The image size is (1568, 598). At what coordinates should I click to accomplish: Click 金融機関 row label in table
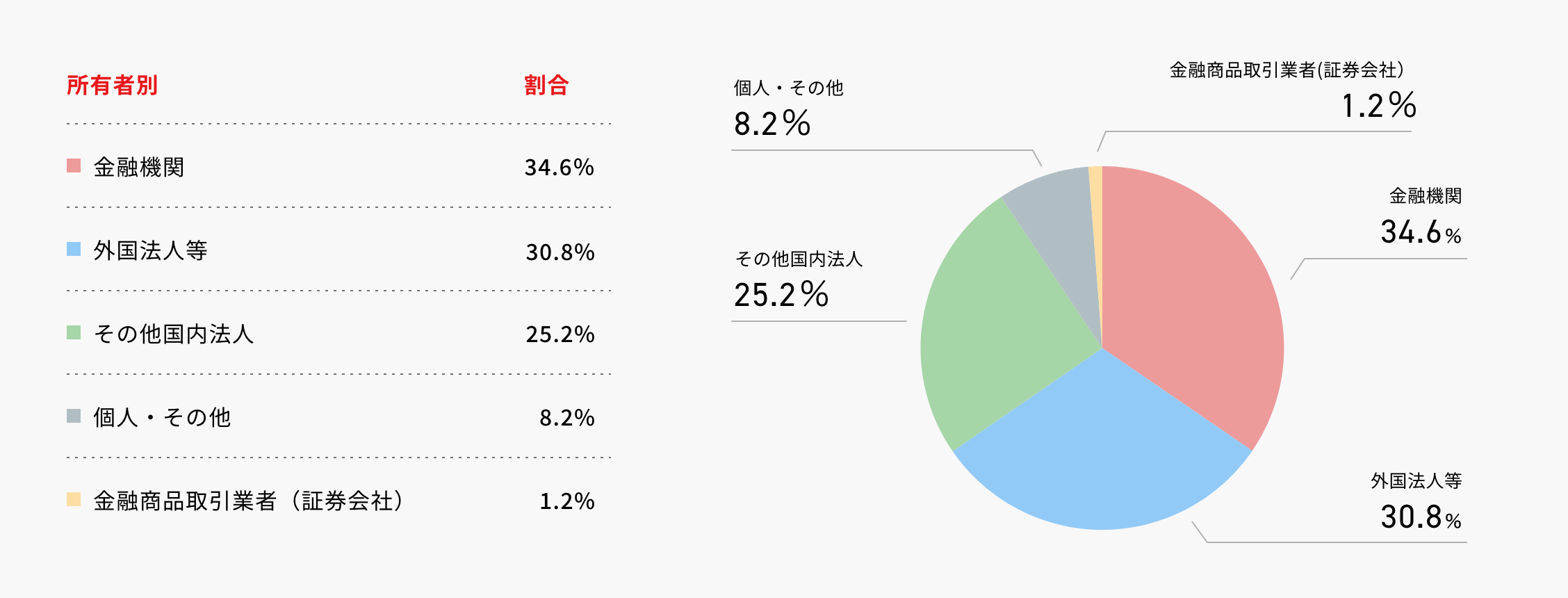pos(139,167)
